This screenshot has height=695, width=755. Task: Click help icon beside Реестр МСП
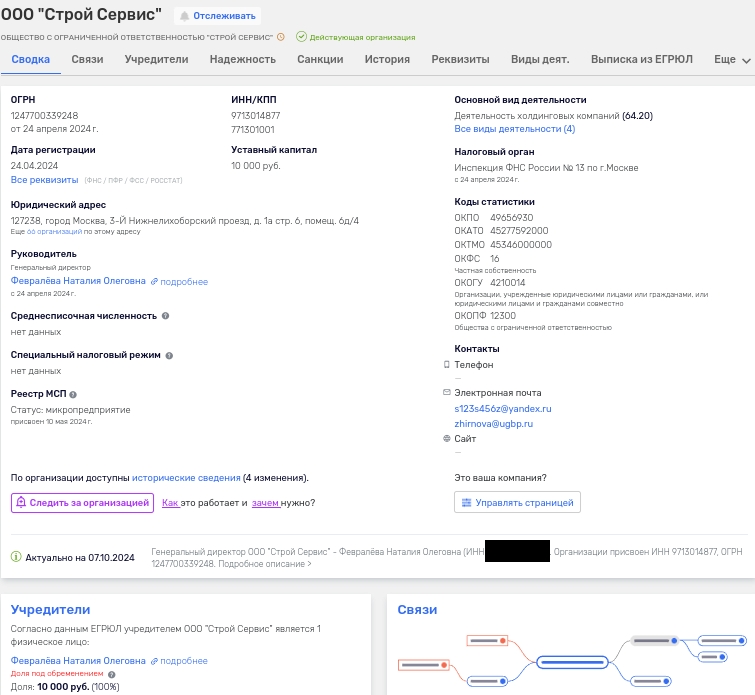coord(73,394)
